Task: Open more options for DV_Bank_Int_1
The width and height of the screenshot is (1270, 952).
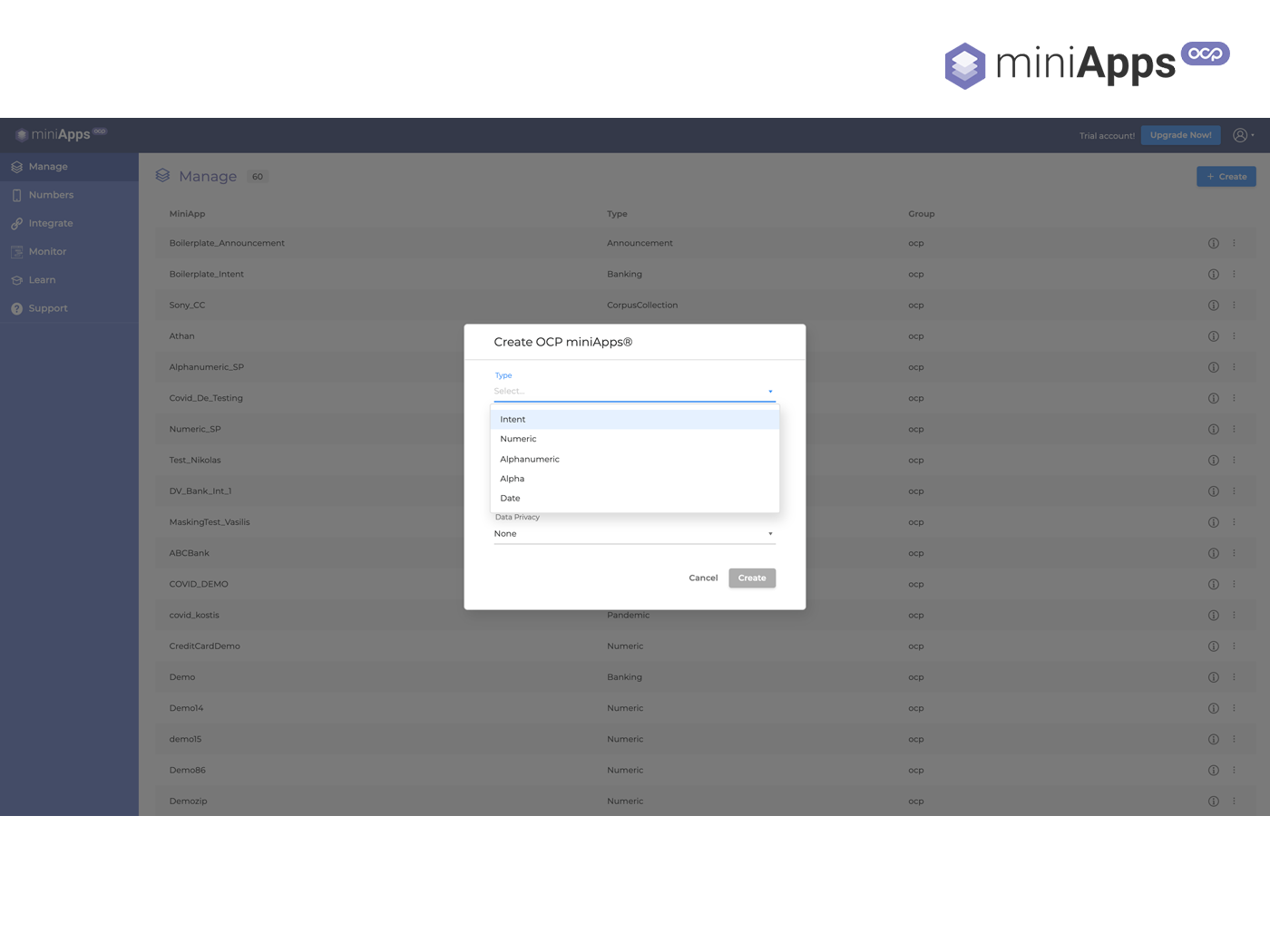Action: coord(1234,491)
